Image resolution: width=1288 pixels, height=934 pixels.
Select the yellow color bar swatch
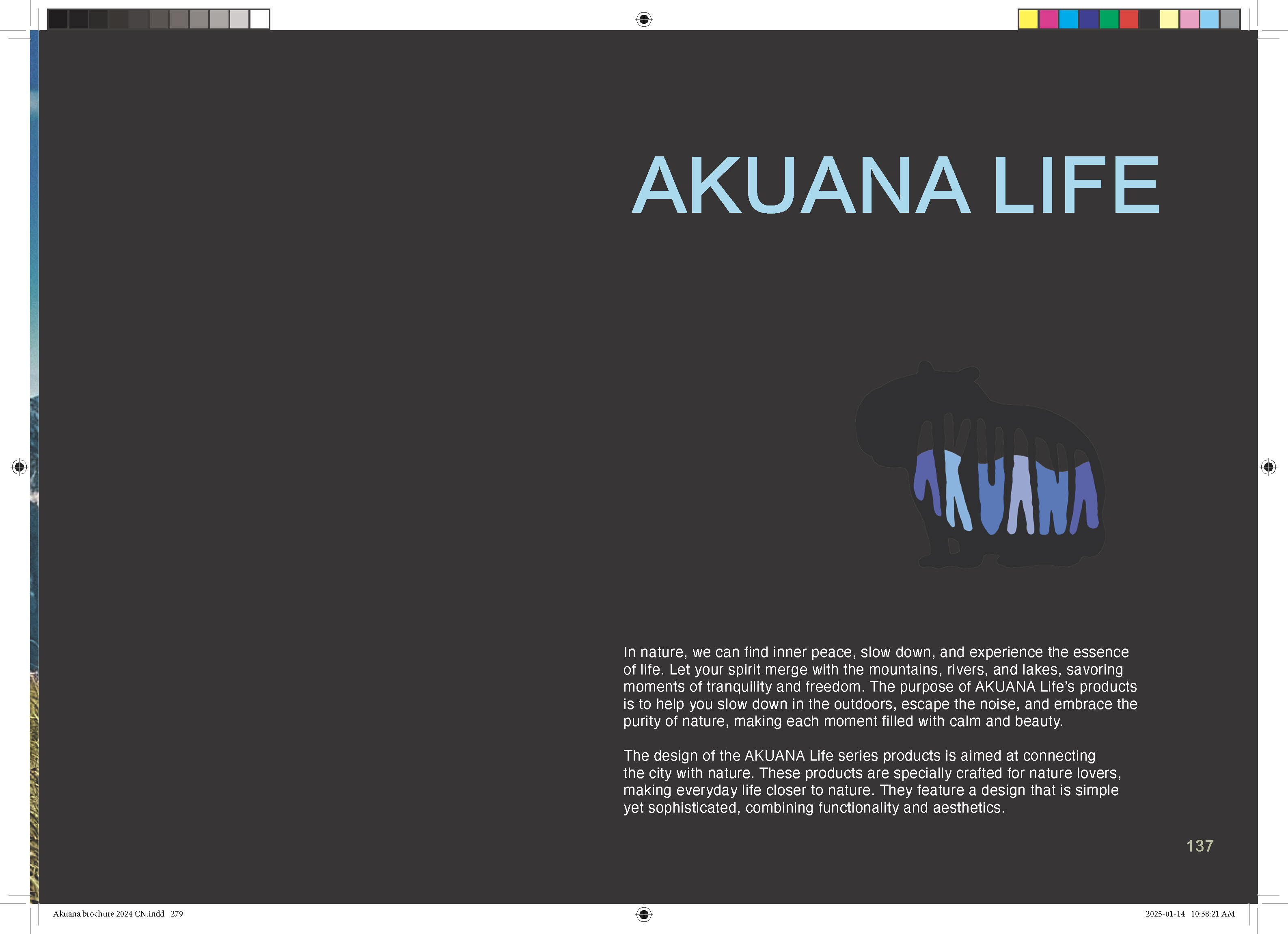click(1028, 19)
